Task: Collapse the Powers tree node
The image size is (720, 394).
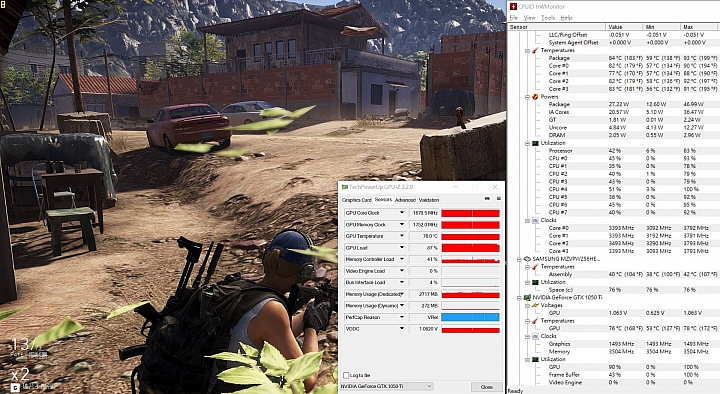Action: click(x=528, y=97)
